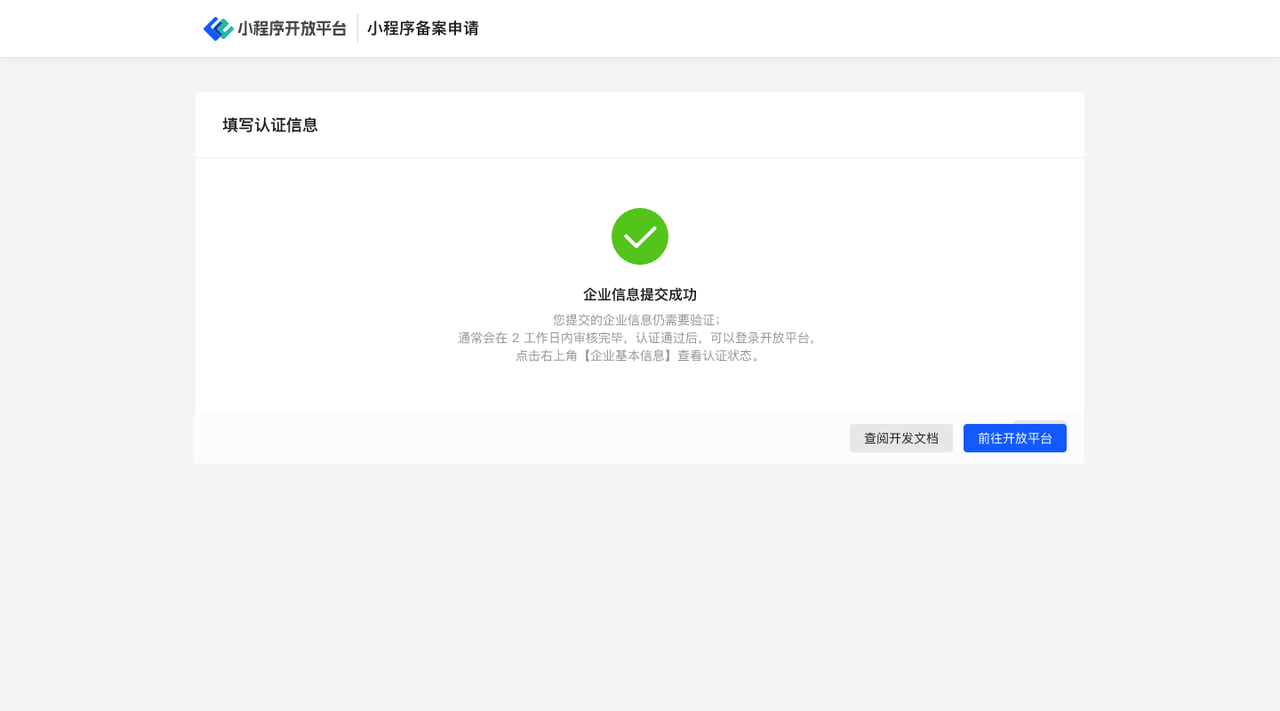Click the vertical divider beside the logo
1280x711 pixels.
click(357, 28)
